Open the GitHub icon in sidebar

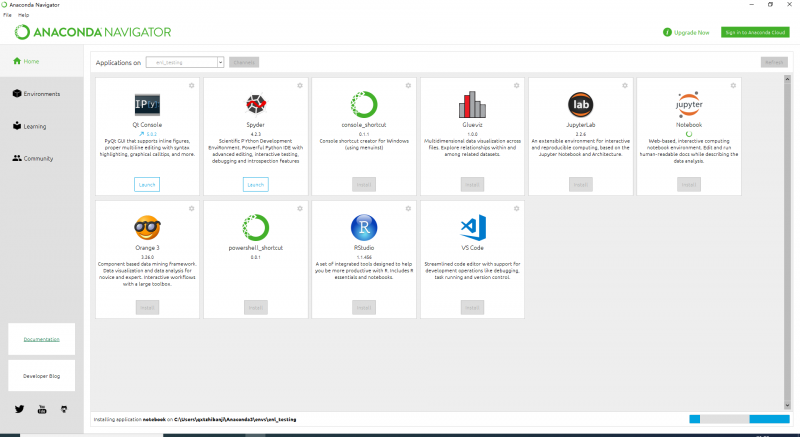click(x=64, y=409)
